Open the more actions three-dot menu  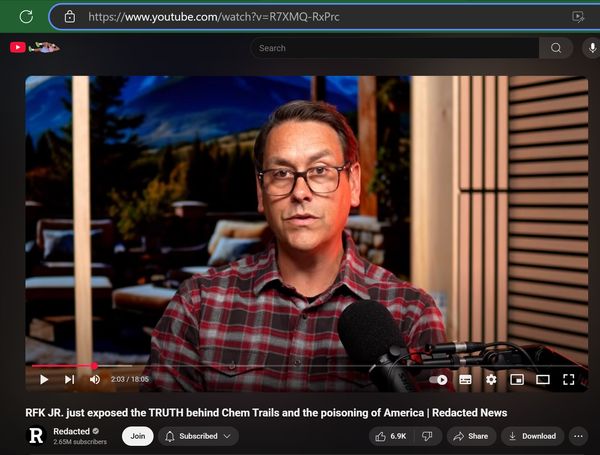578,436
